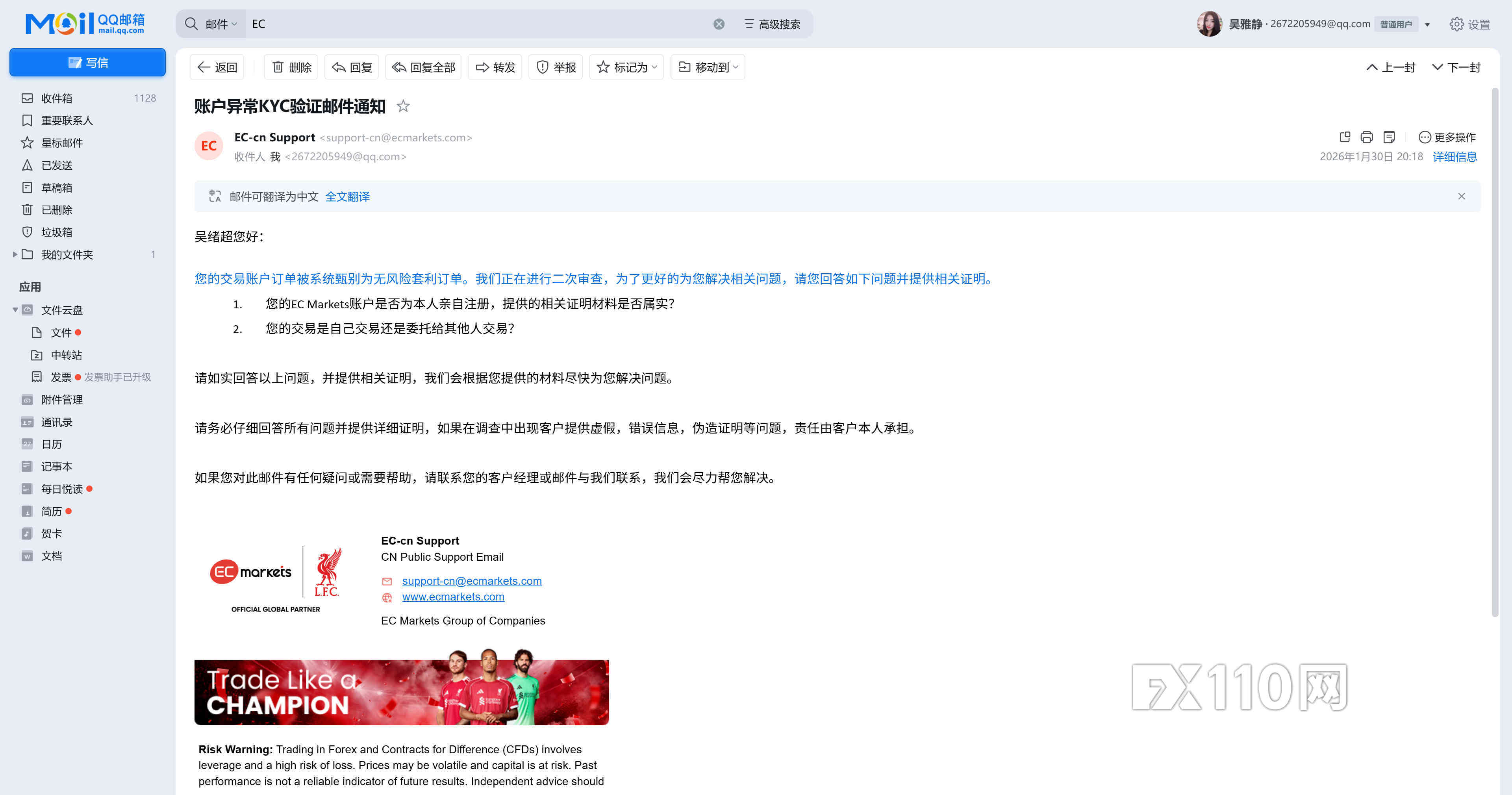Clear the search query EC

(719, 24)
